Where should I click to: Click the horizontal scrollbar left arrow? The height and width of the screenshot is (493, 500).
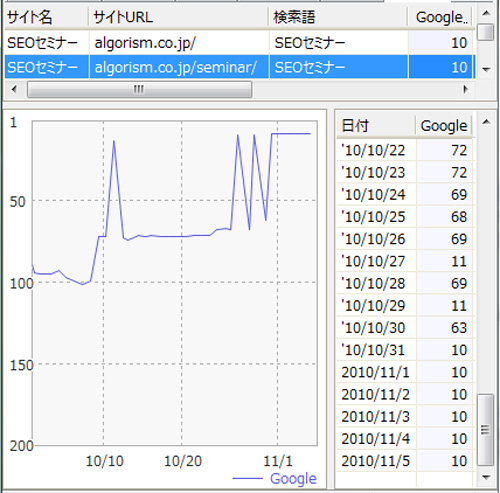14,89
